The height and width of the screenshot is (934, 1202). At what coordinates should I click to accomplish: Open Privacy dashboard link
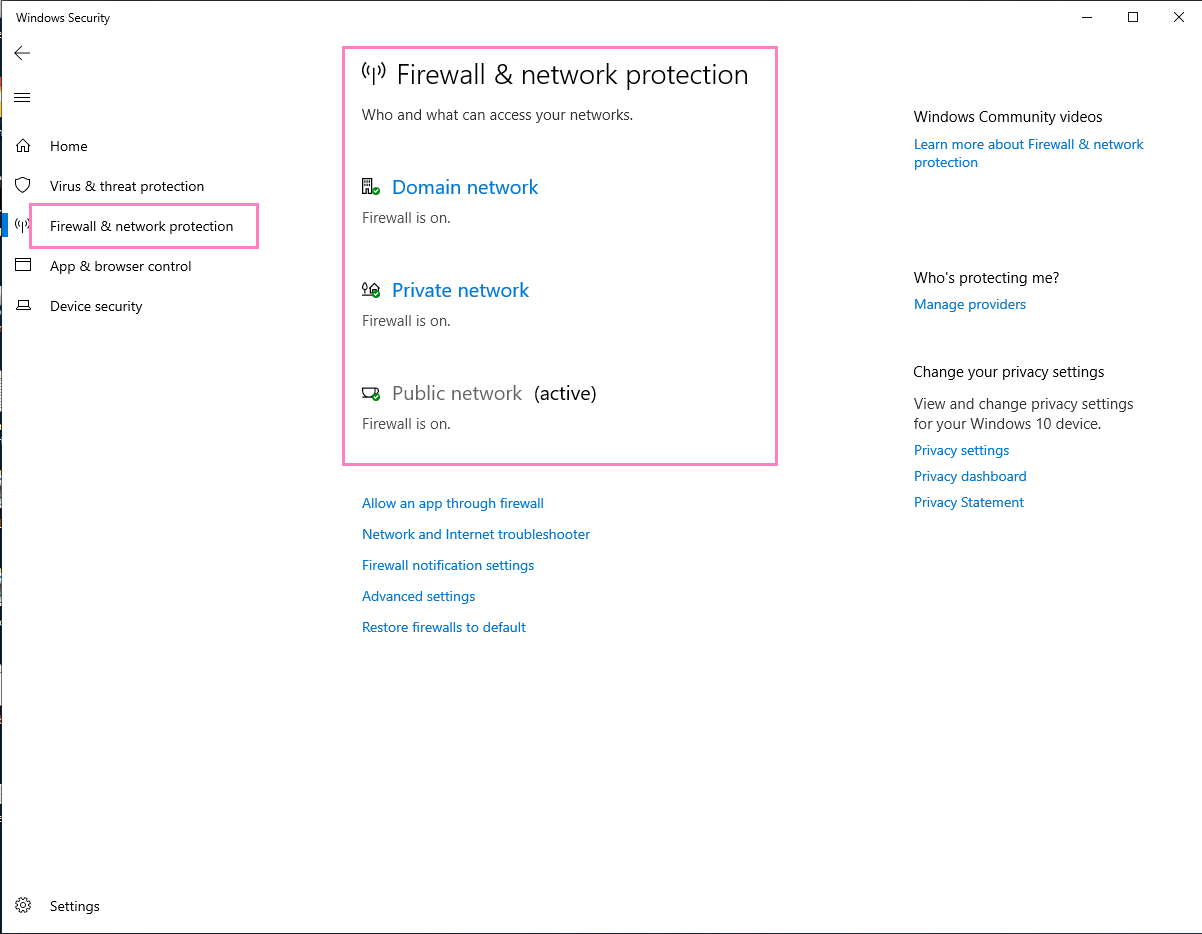[970, 476]
